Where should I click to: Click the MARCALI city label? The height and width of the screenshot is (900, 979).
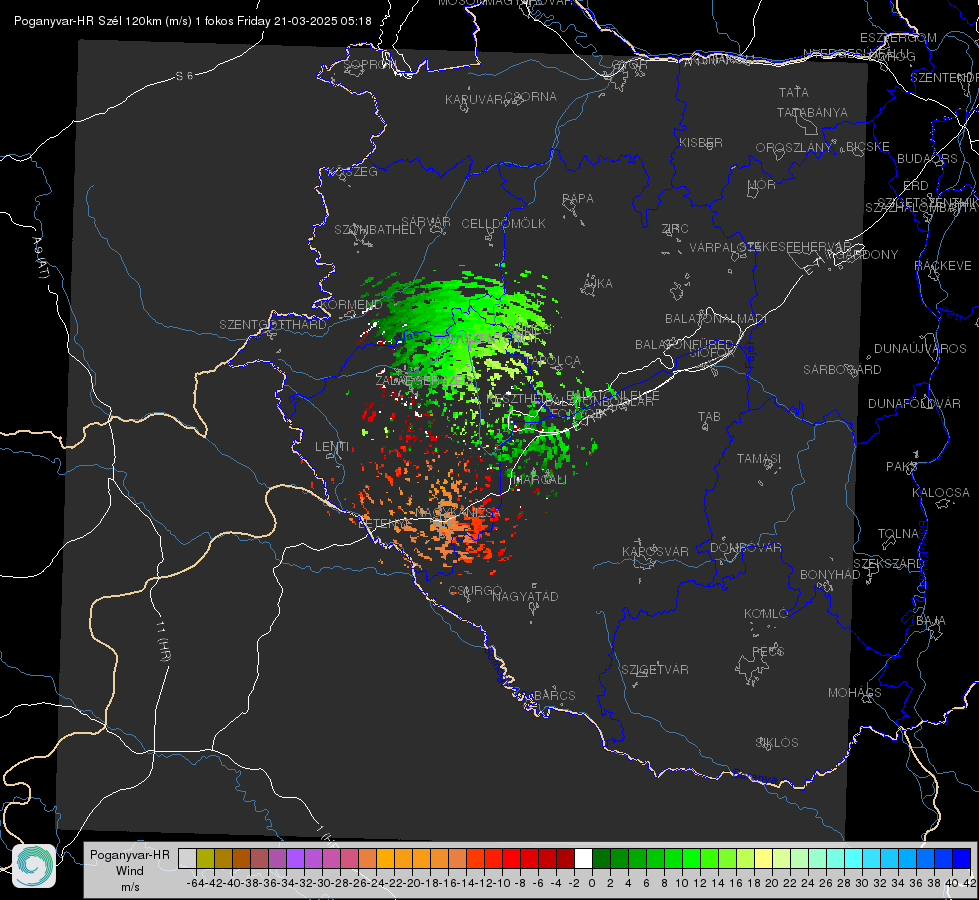coord(538,480)
